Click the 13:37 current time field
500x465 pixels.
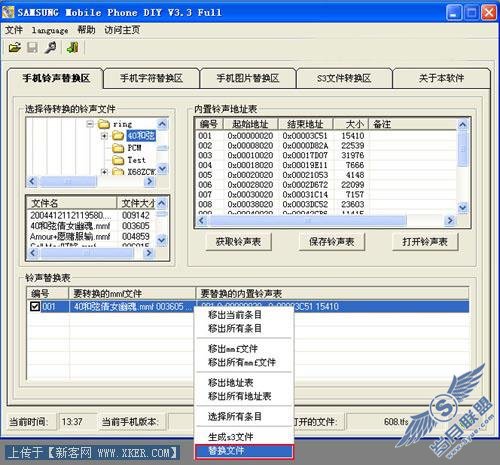(76, 422)
